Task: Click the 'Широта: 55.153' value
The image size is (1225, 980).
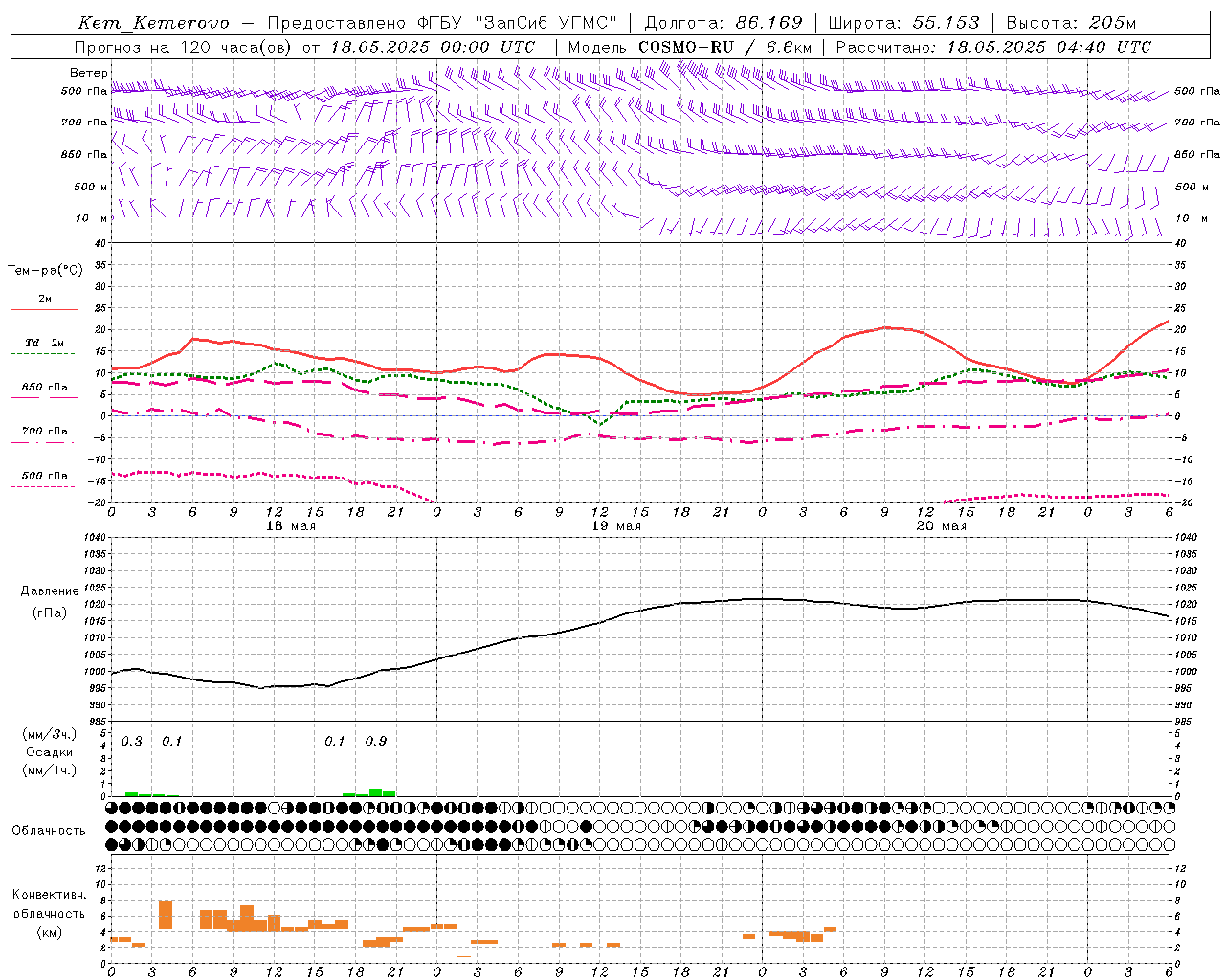Action: [903, 23]
